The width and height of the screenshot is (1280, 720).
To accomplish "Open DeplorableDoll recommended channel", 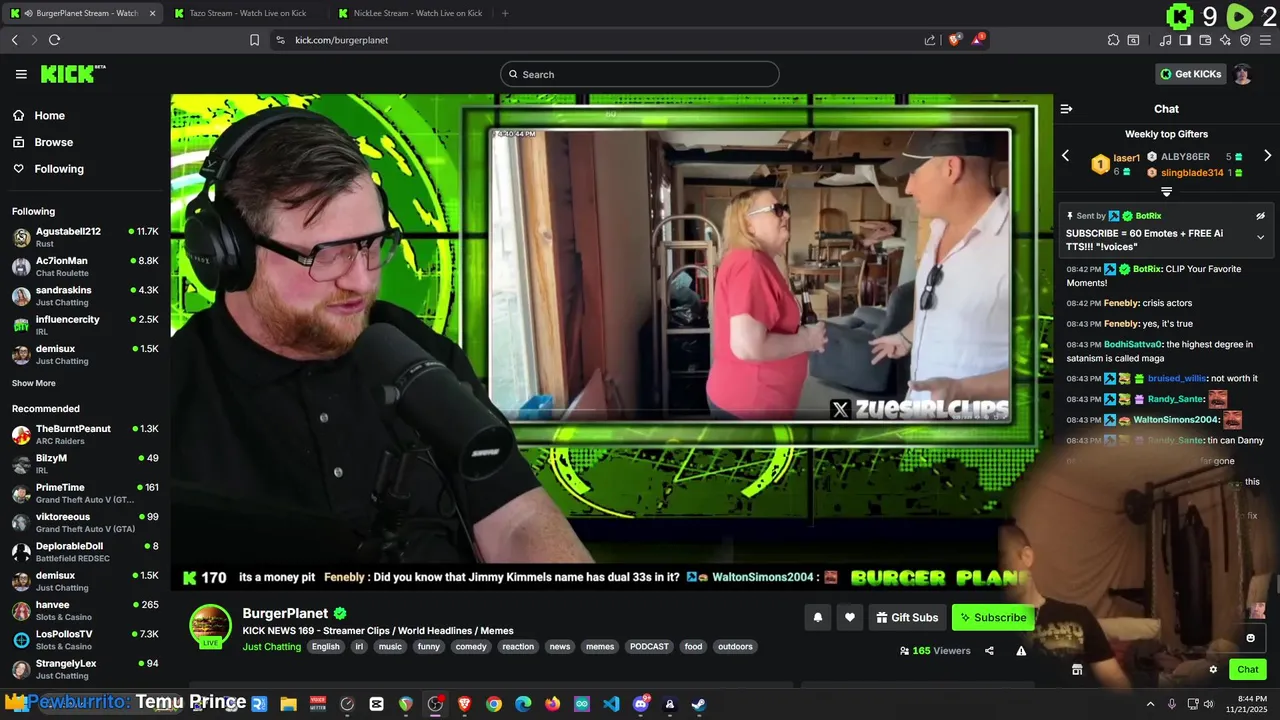I will point(85,552).
